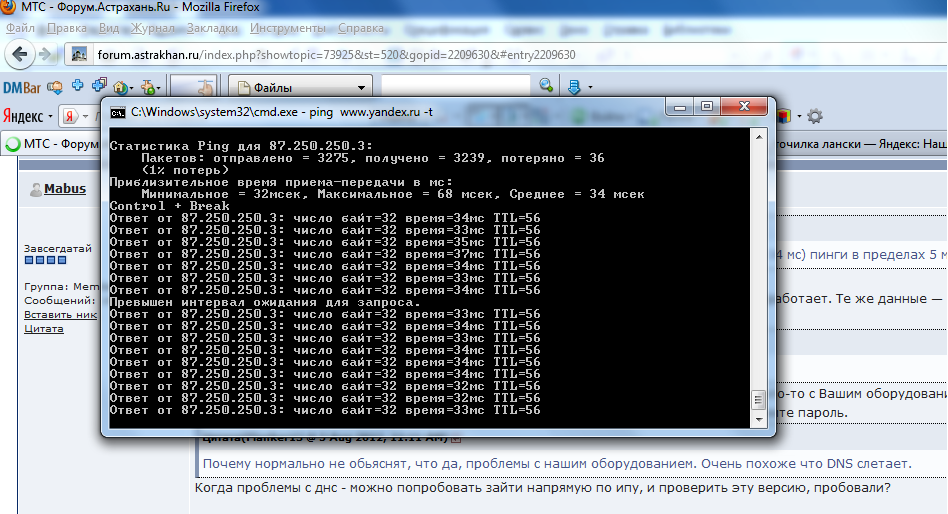Click the colored cube icon on Yandex bar

point(784,115)
